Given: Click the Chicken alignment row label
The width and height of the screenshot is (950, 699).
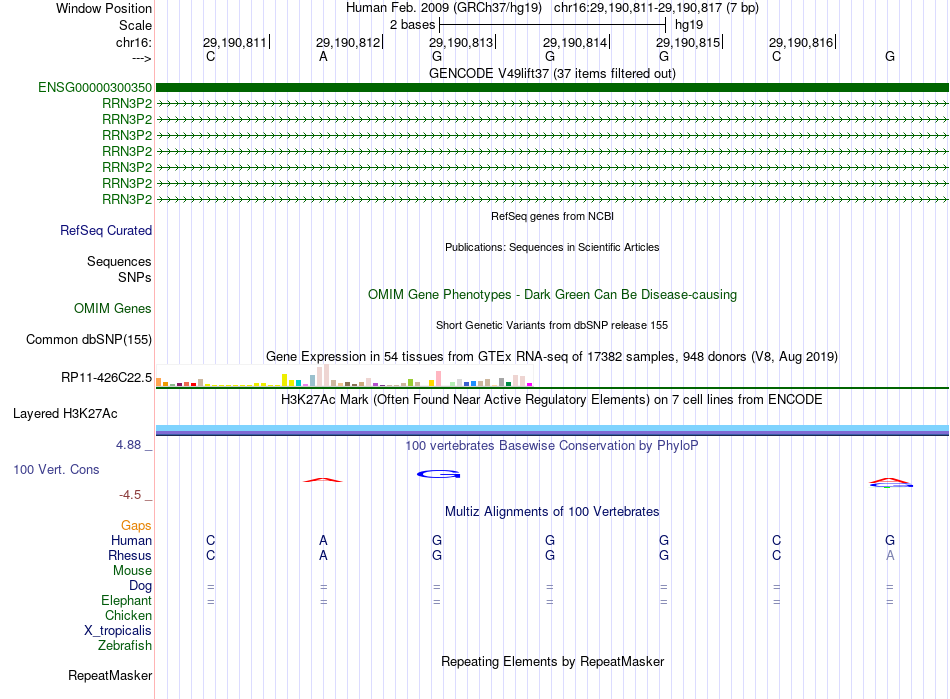Looking at the screenshot, I should 128,615.
